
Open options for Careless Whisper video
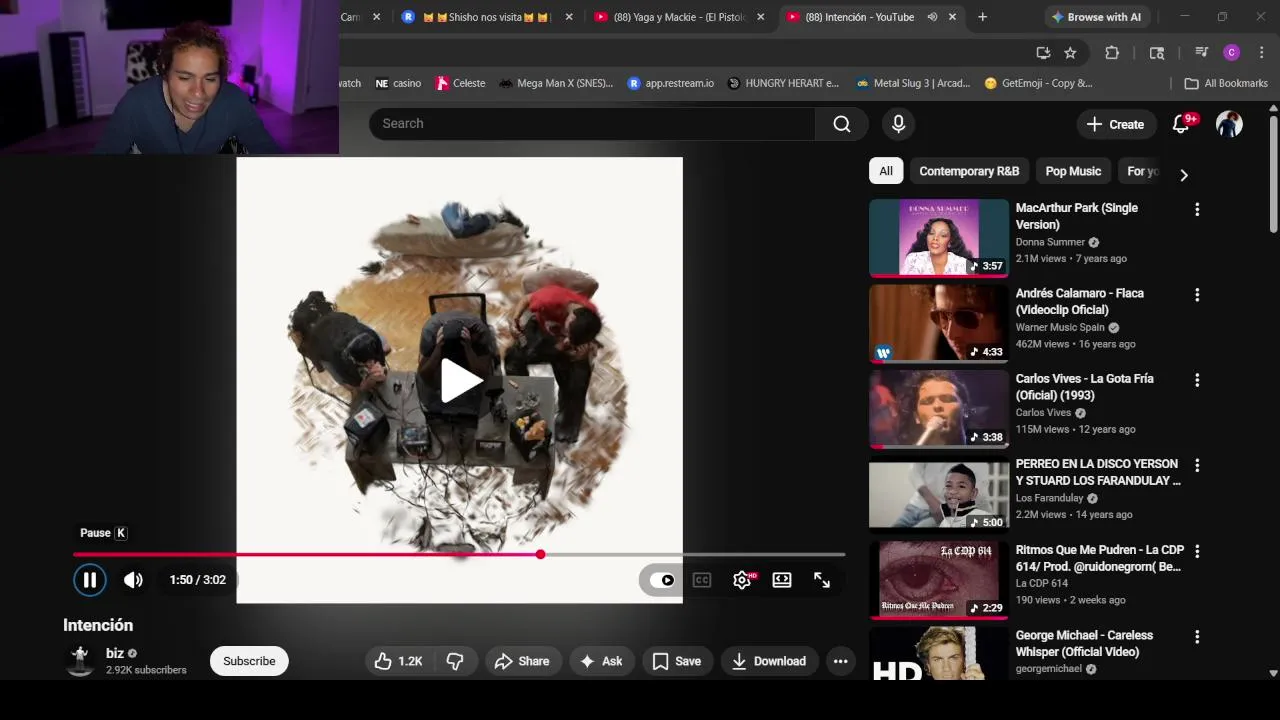(1197, 636)
